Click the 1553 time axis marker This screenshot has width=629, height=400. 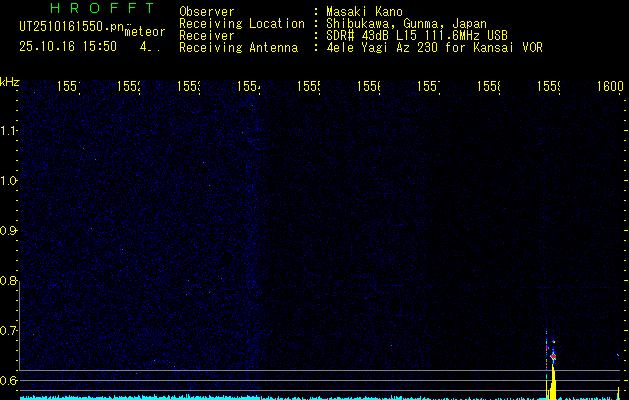tap(189, 86)
